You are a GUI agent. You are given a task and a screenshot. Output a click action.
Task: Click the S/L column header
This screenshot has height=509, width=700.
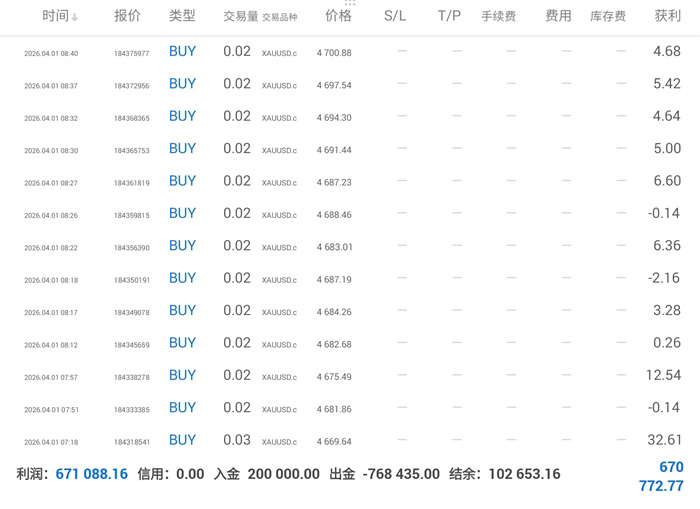click(395, 17)
